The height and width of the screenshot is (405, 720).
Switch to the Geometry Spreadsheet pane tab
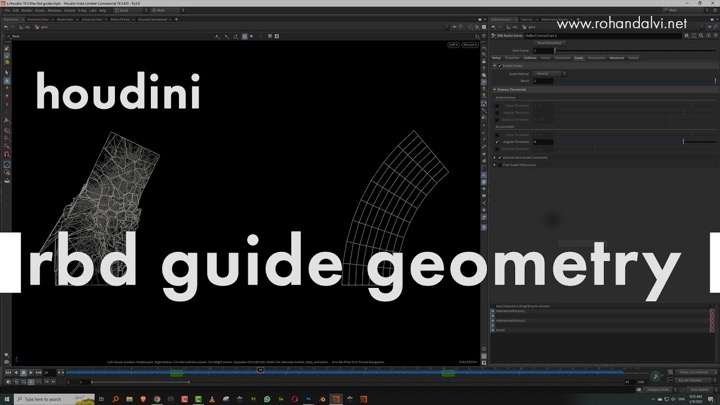[152, 19]
